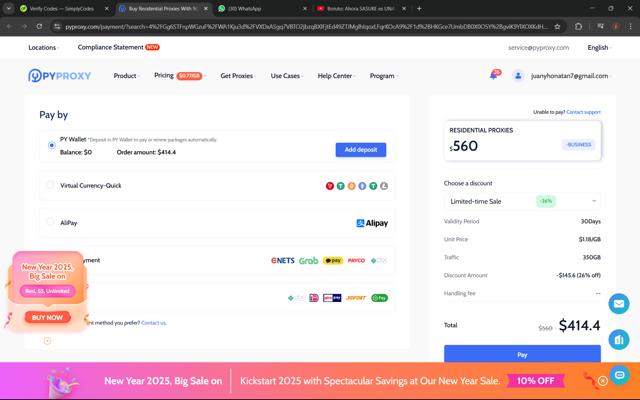Viewport: 640px width, 400px height.
Task: Click the Add deposit button
Action: point(361,150)
